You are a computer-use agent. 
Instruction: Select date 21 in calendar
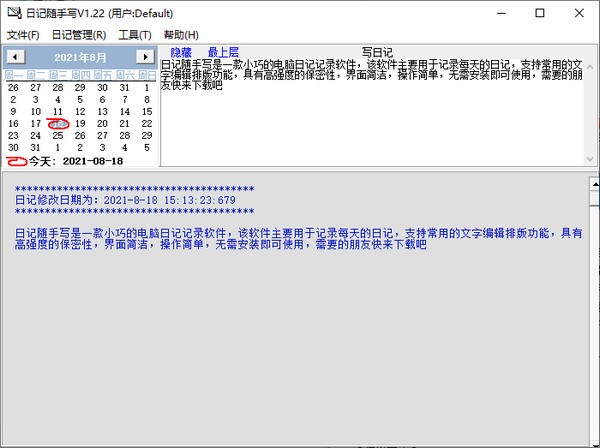125,124
